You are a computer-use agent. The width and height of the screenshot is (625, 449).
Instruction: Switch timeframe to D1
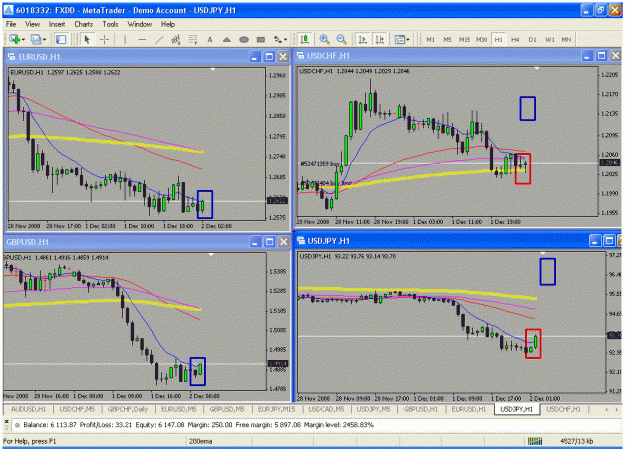[533, 39]
